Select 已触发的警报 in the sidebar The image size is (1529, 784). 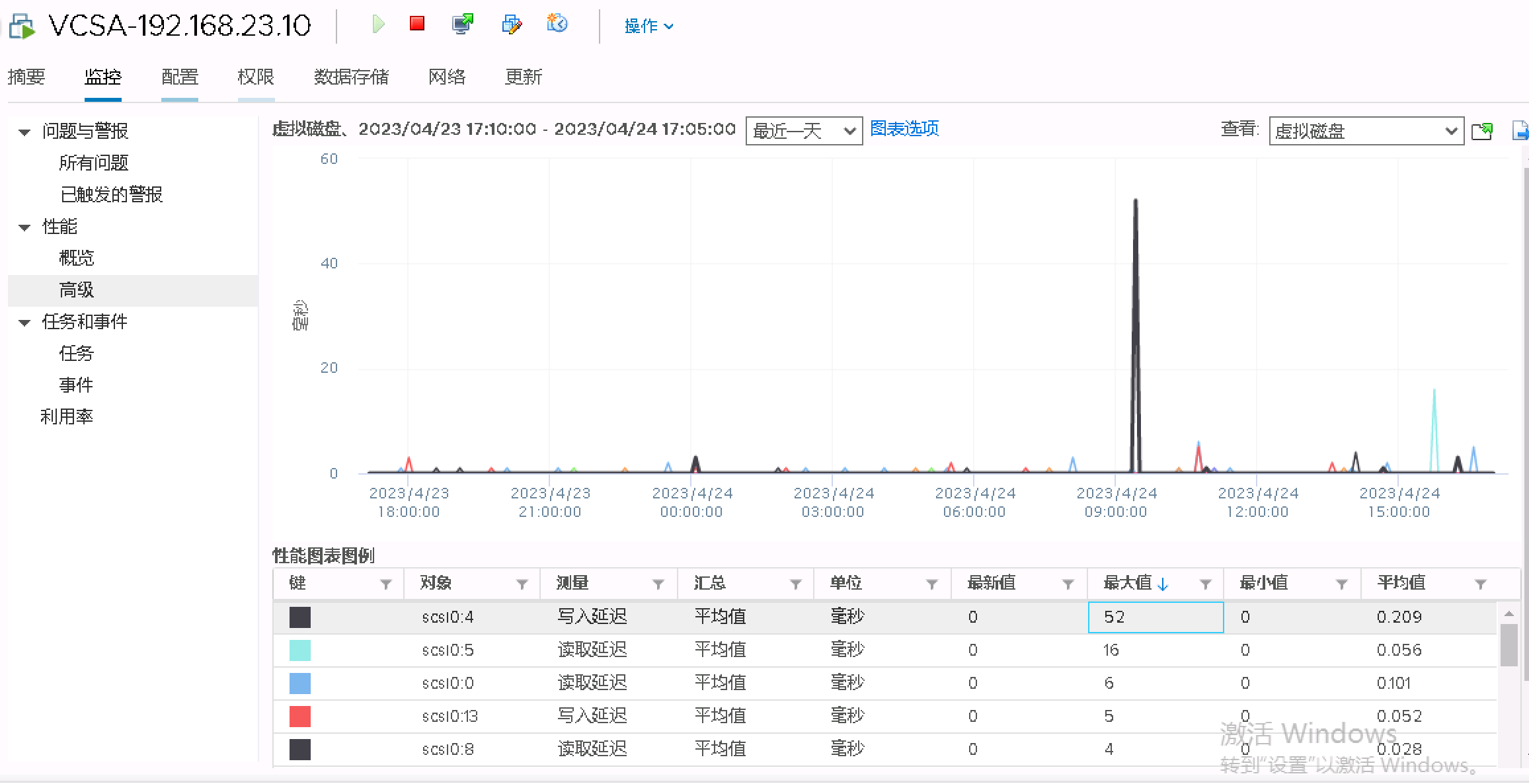(x=112, y=194)
